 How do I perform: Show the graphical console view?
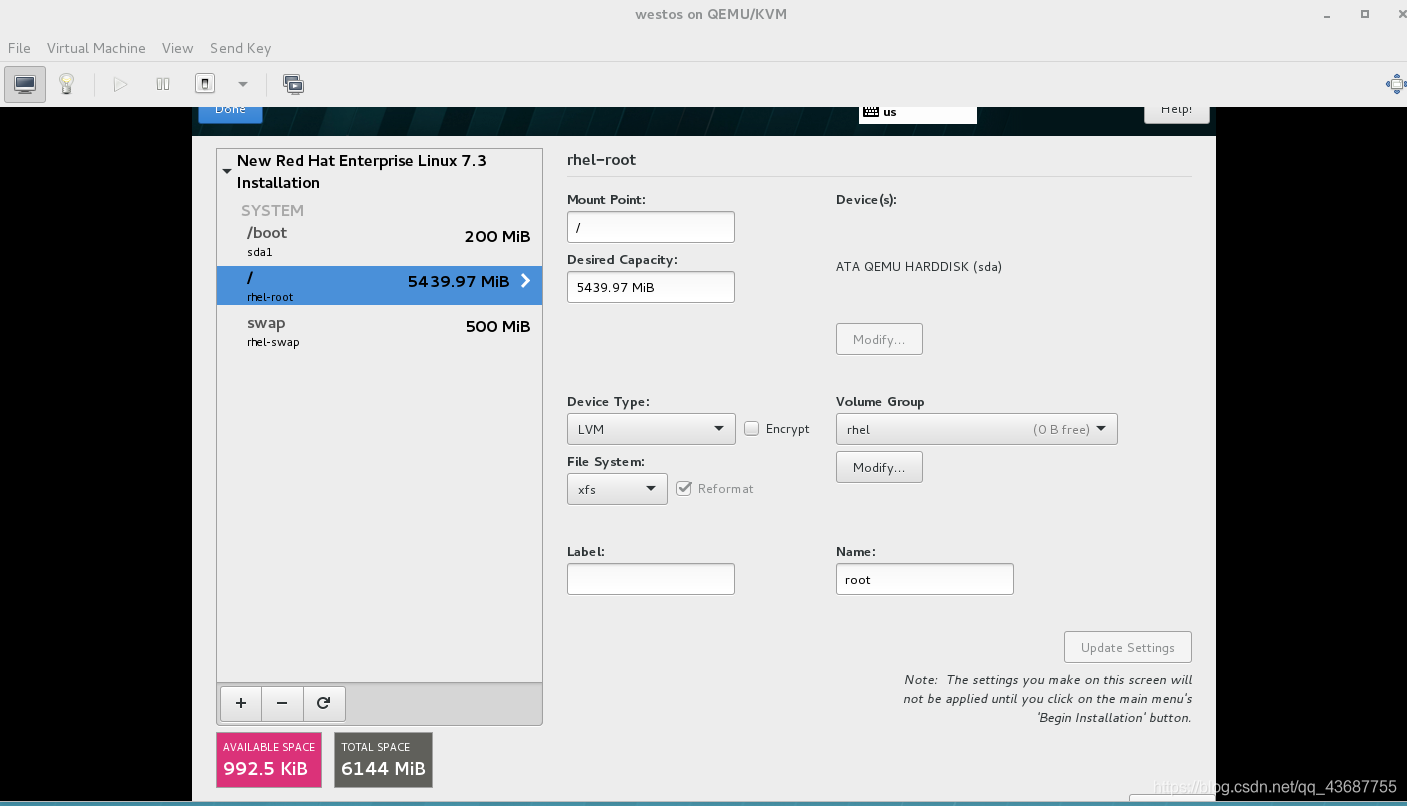(x=25, y=84)
